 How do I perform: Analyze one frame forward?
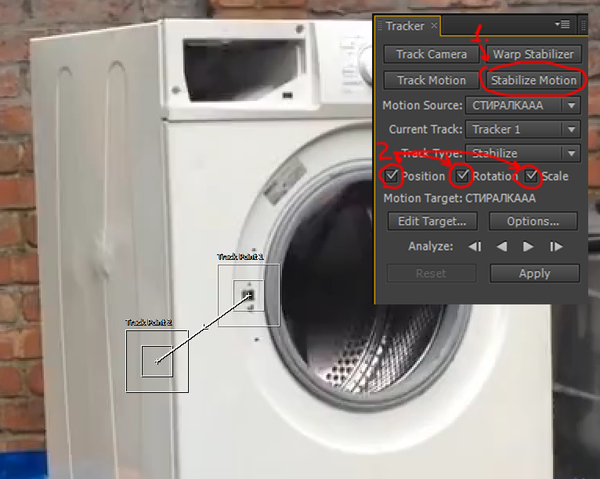click(x=556, y=246)
